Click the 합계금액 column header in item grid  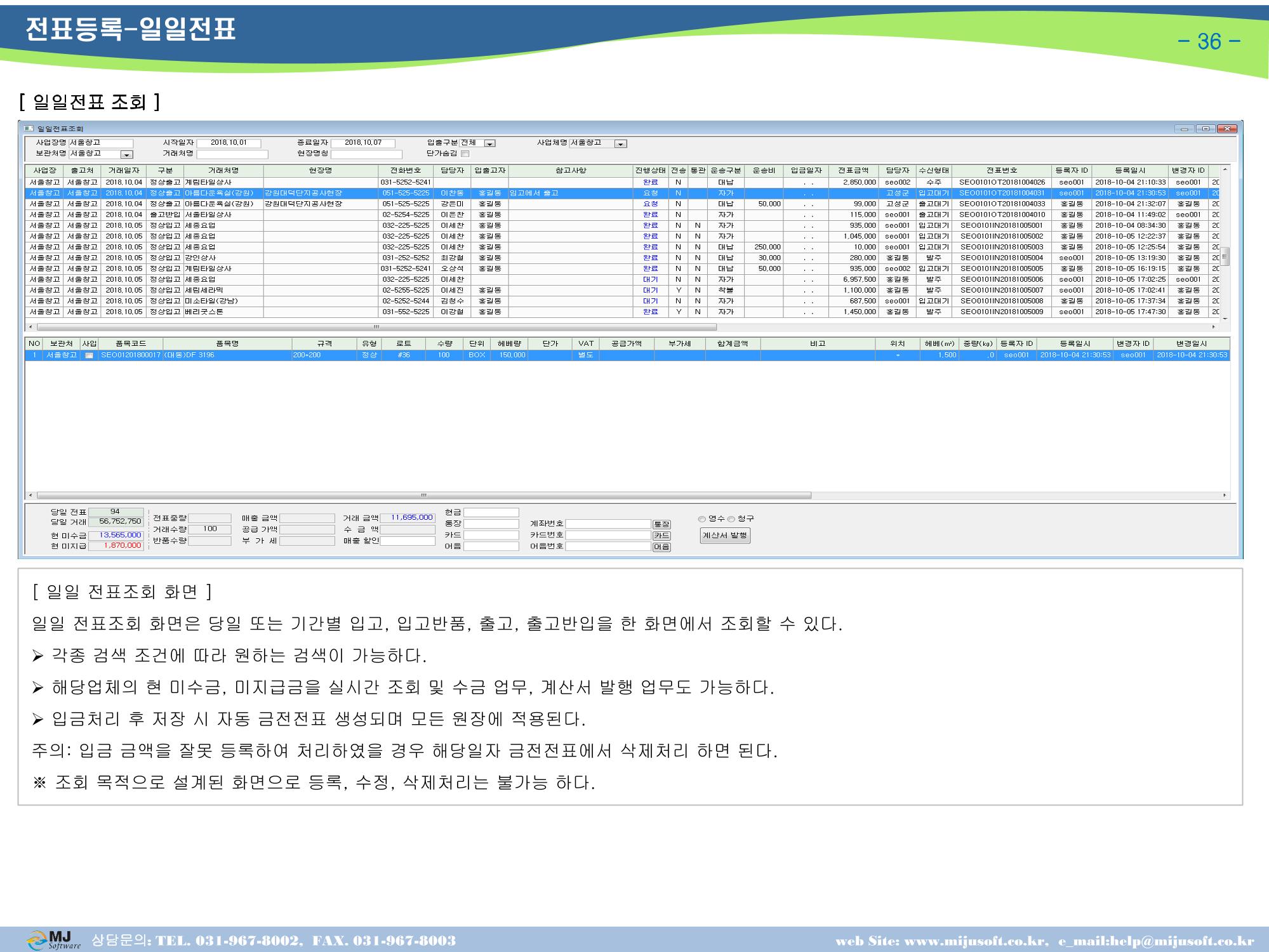pyautogui.click(x=733, y=344)
